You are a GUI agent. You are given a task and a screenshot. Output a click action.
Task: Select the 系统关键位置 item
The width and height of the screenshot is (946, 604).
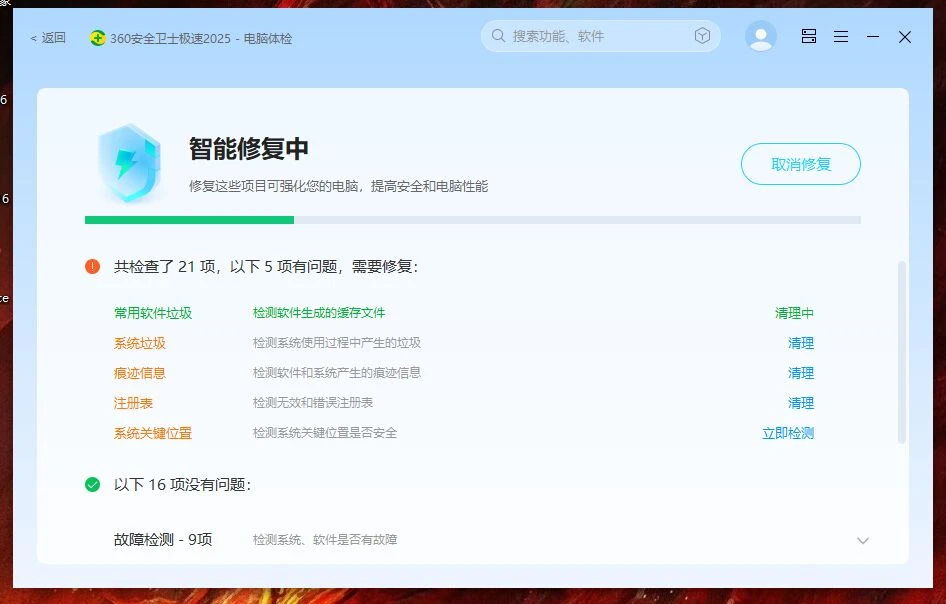tap(153, 433)
